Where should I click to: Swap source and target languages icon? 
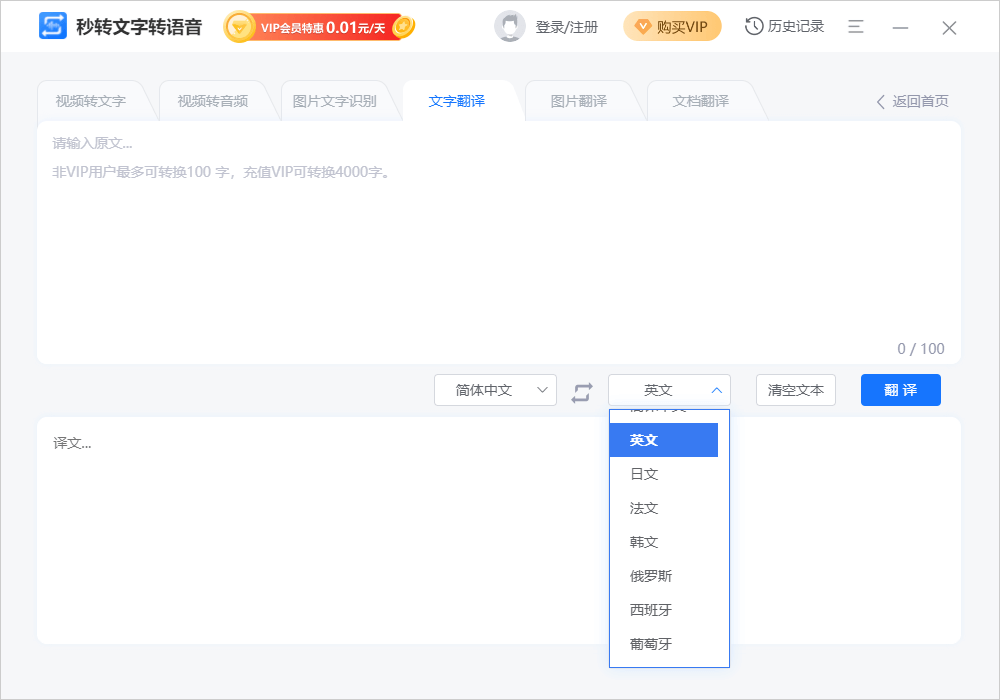click(x=582, y=392)
